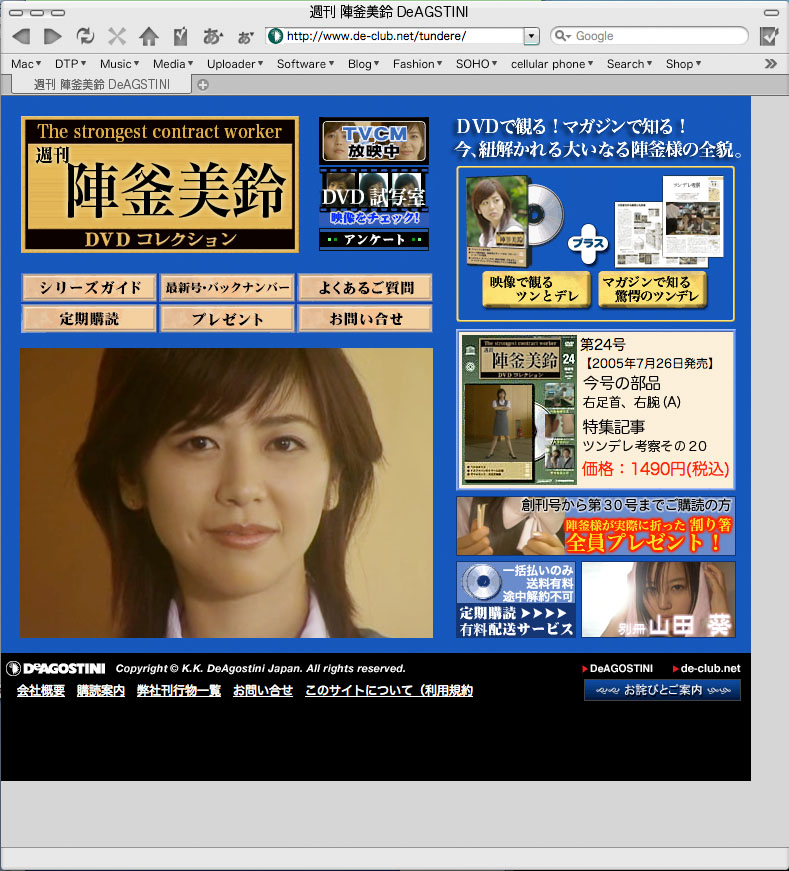The image size is (789, 871).
Task: Reload the page with the refresh icon
Action: pos(85,37)
